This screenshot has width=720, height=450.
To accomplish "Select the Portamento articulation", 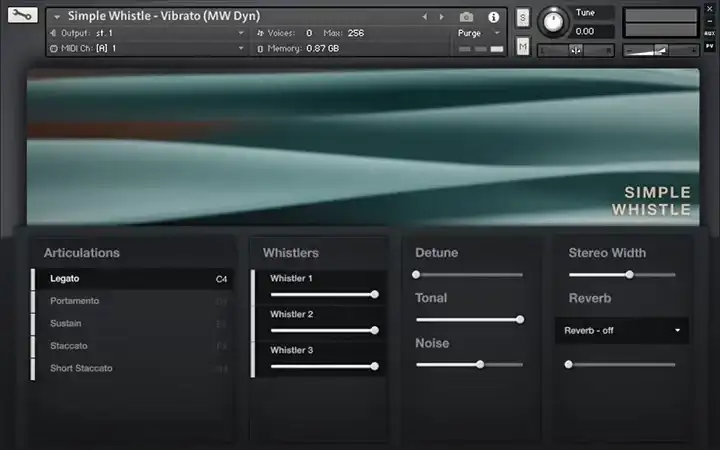I will tap(134, 301).
